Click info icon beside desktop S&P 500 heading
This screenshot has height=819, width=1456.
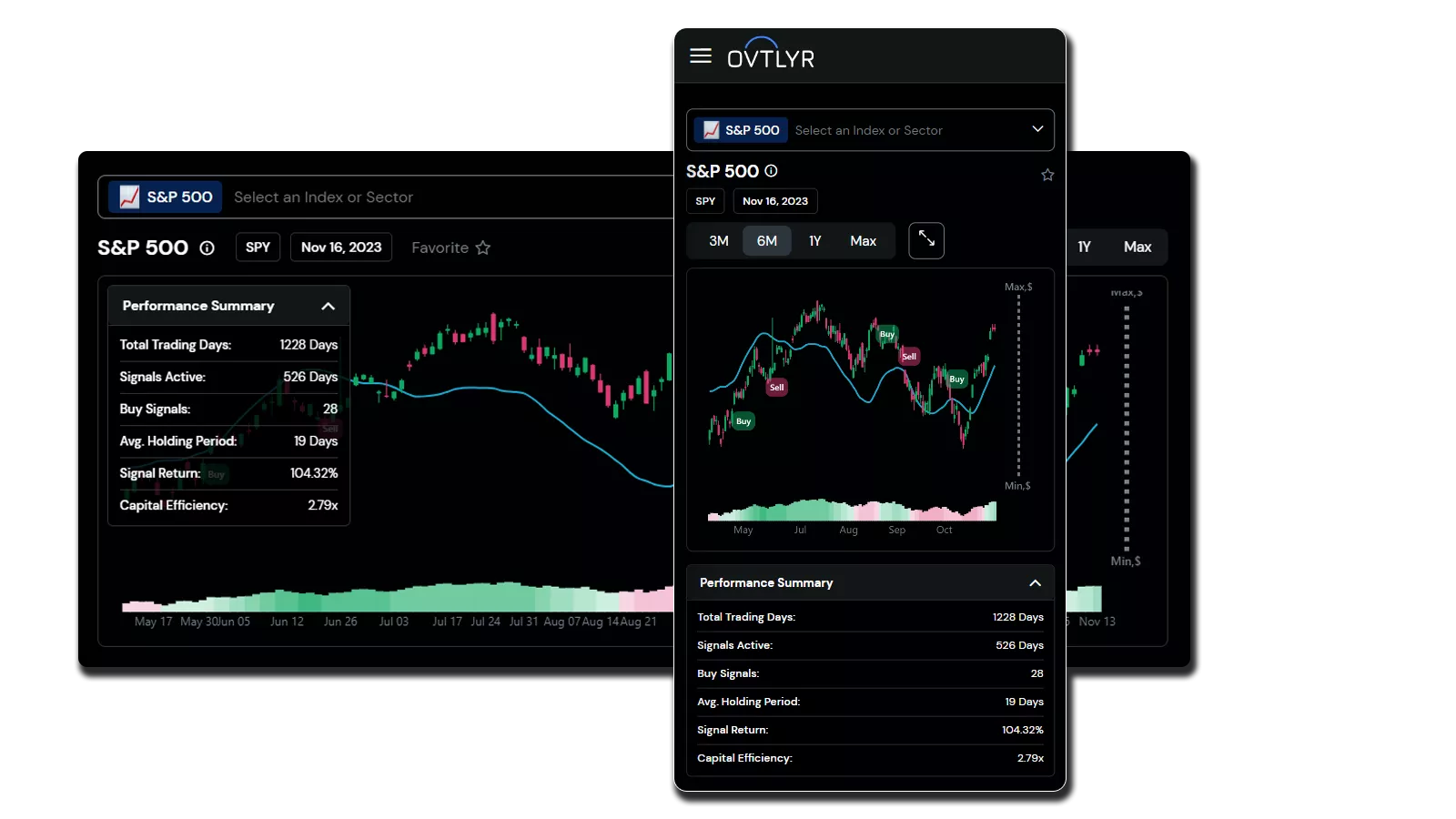[207, 248]
